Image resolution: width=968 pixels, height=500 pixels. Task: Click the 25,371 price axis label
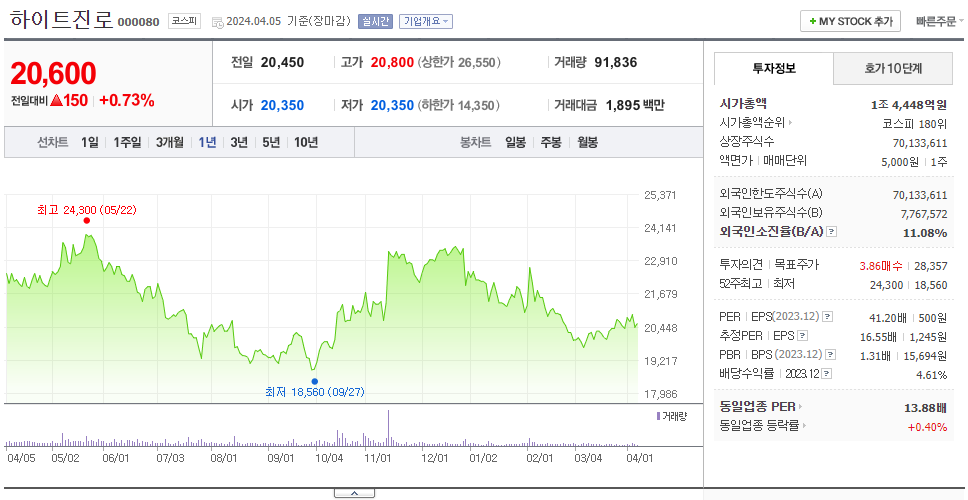660,195
